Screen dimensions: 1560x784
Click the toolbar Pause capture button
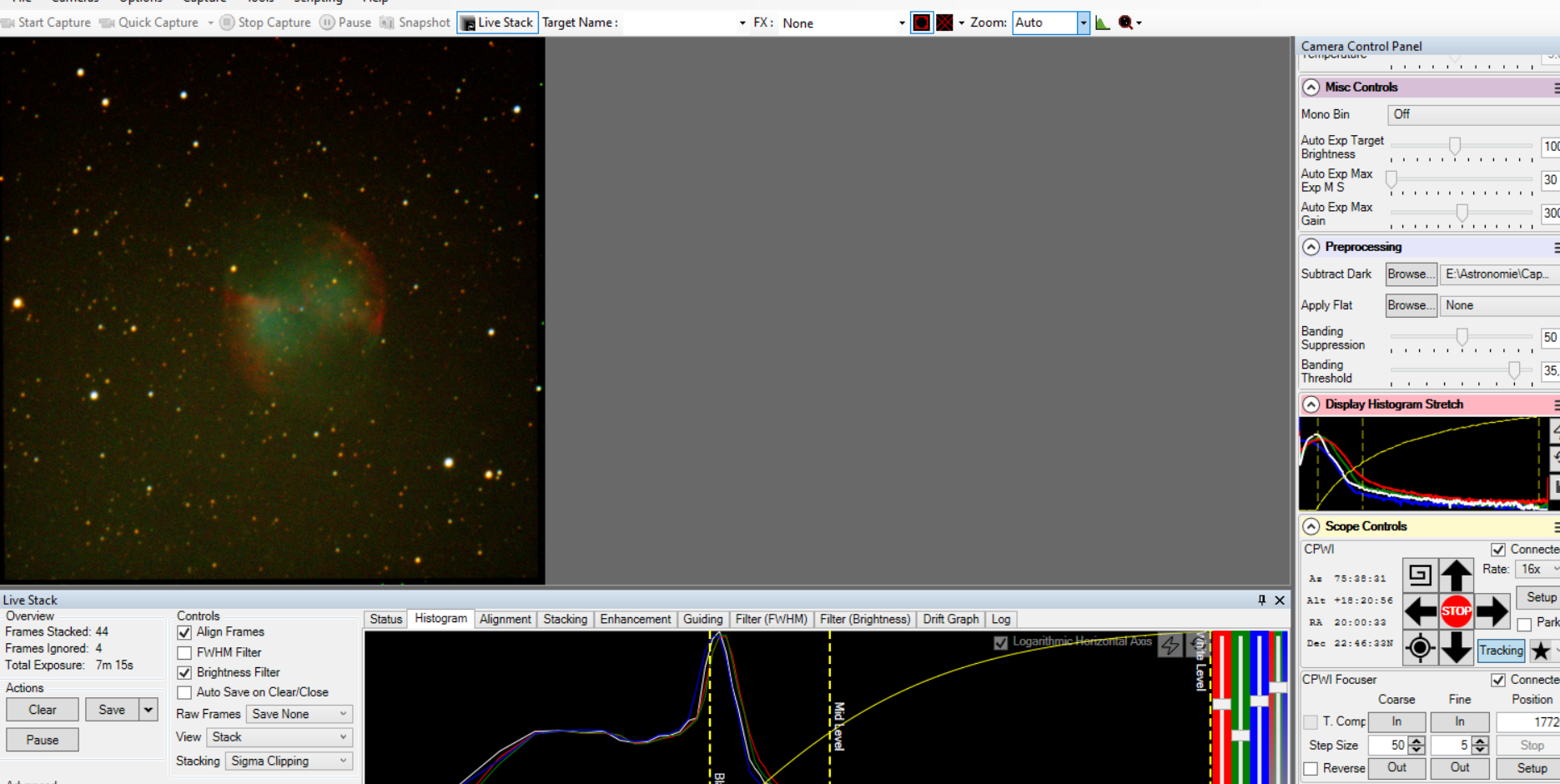pos(345,23)
